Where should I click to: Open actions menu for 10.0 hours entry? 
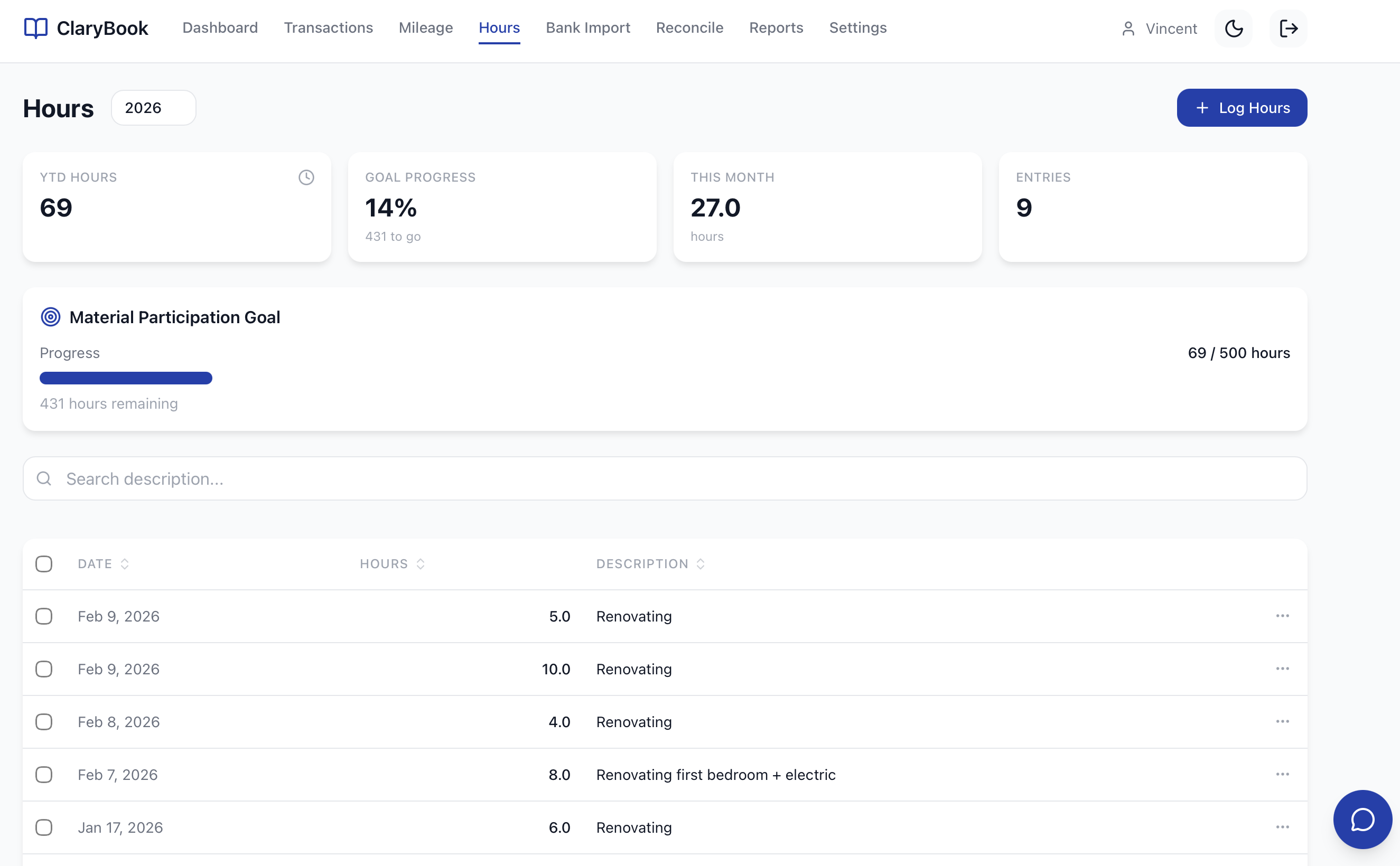[x=1282, y=669]
